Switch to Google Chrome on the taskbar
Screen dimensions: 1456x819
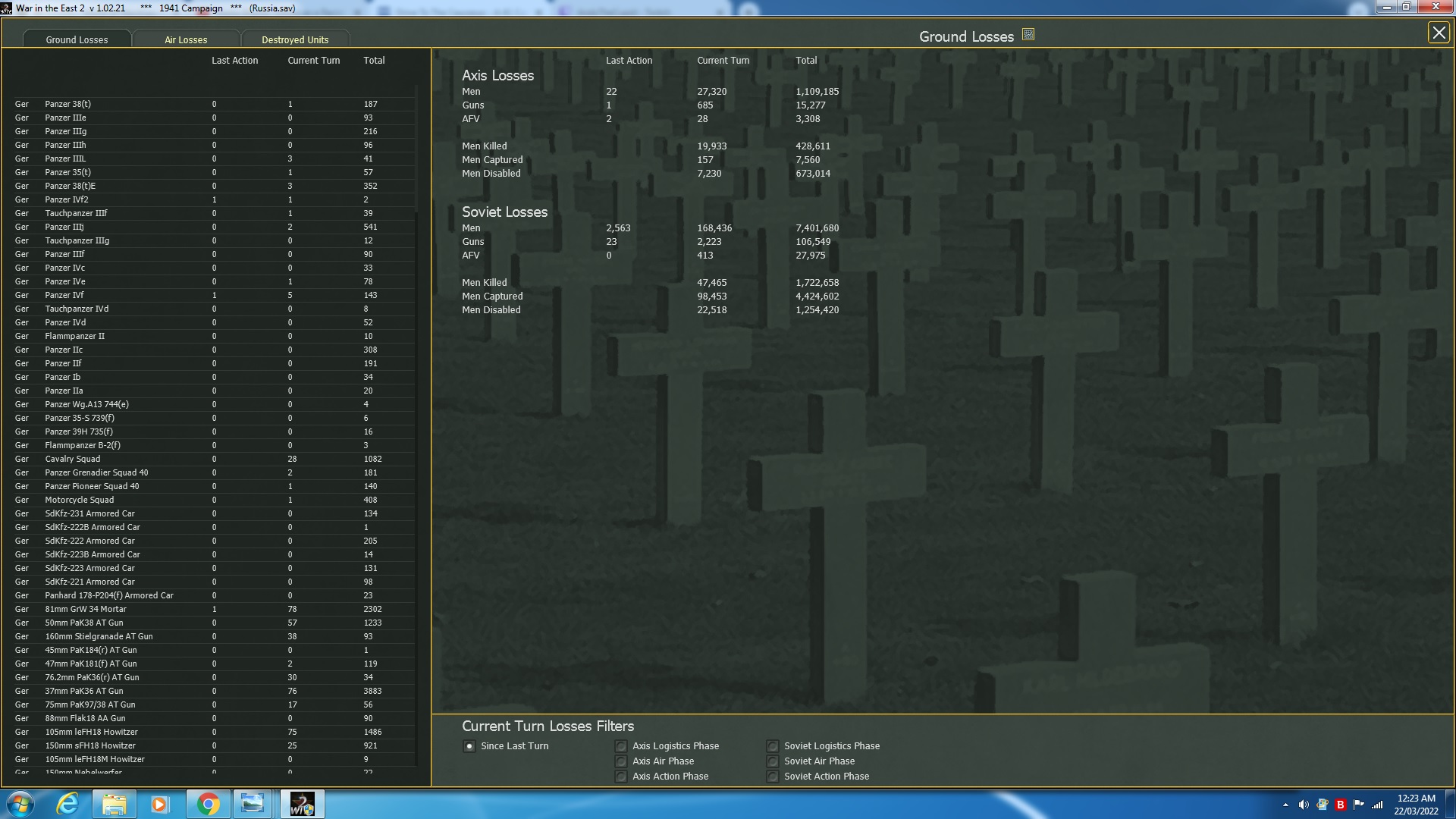[x=208, y=804]
